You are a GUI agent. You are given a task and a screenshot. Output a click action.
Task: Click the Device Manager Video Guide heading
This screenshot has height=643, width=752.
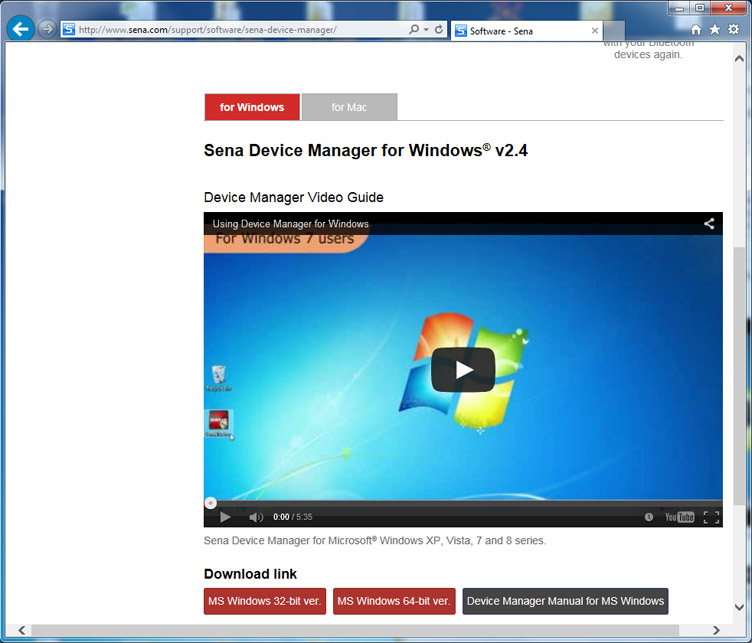click(294, 197)
